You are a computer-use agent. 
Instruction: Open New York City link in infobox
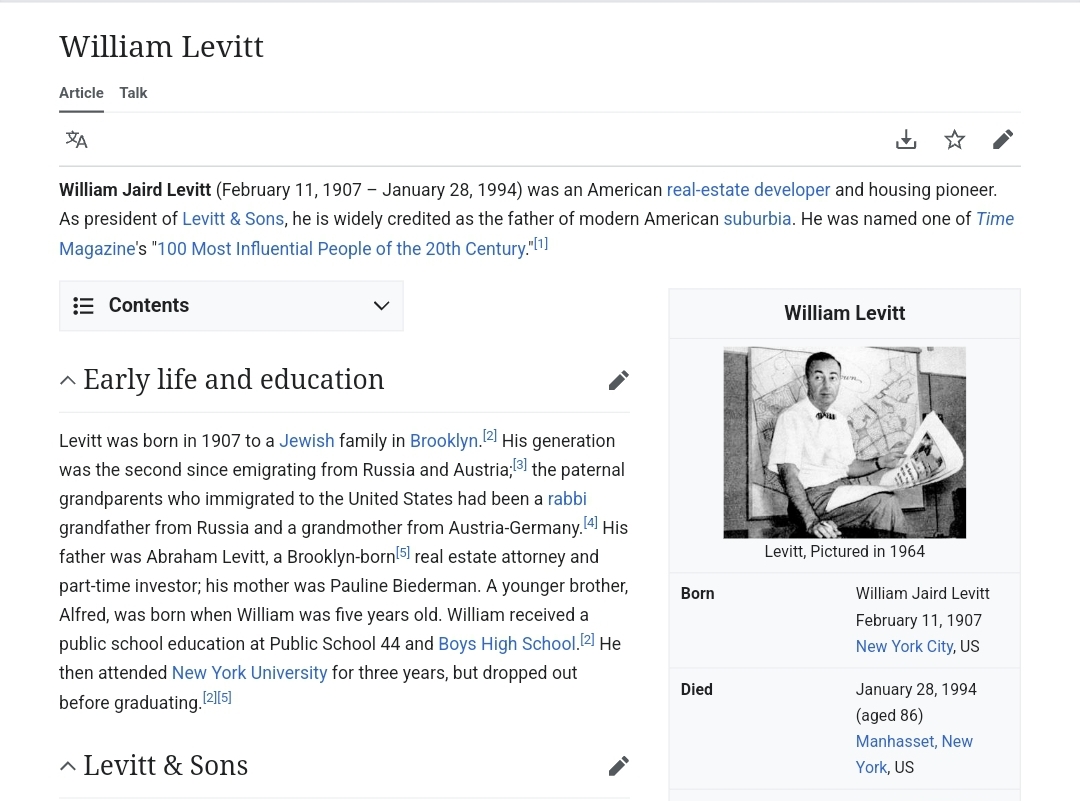click(x=904, y=647)
